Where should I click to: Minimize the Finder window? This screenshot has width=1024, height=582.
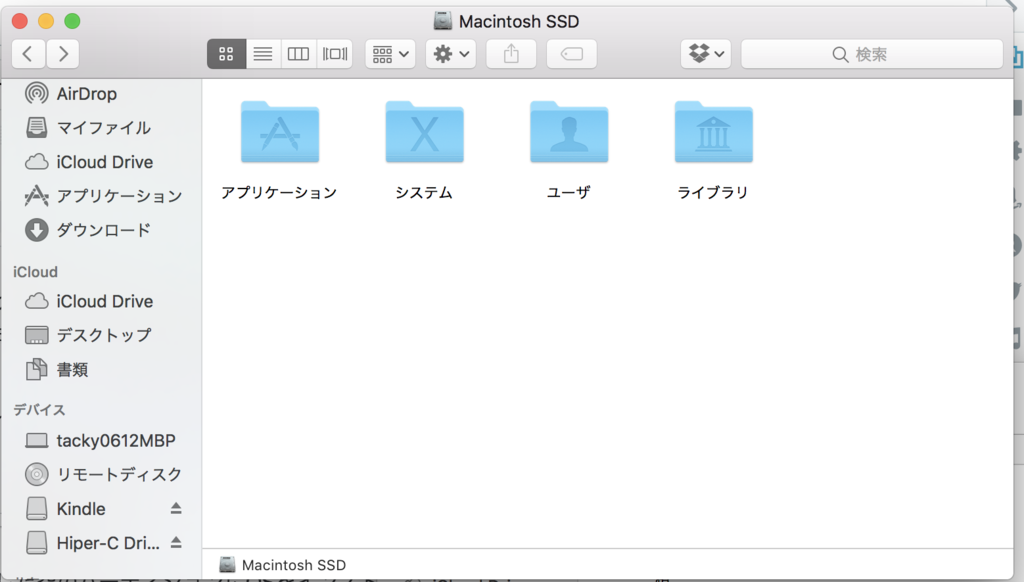pos(46,21)
